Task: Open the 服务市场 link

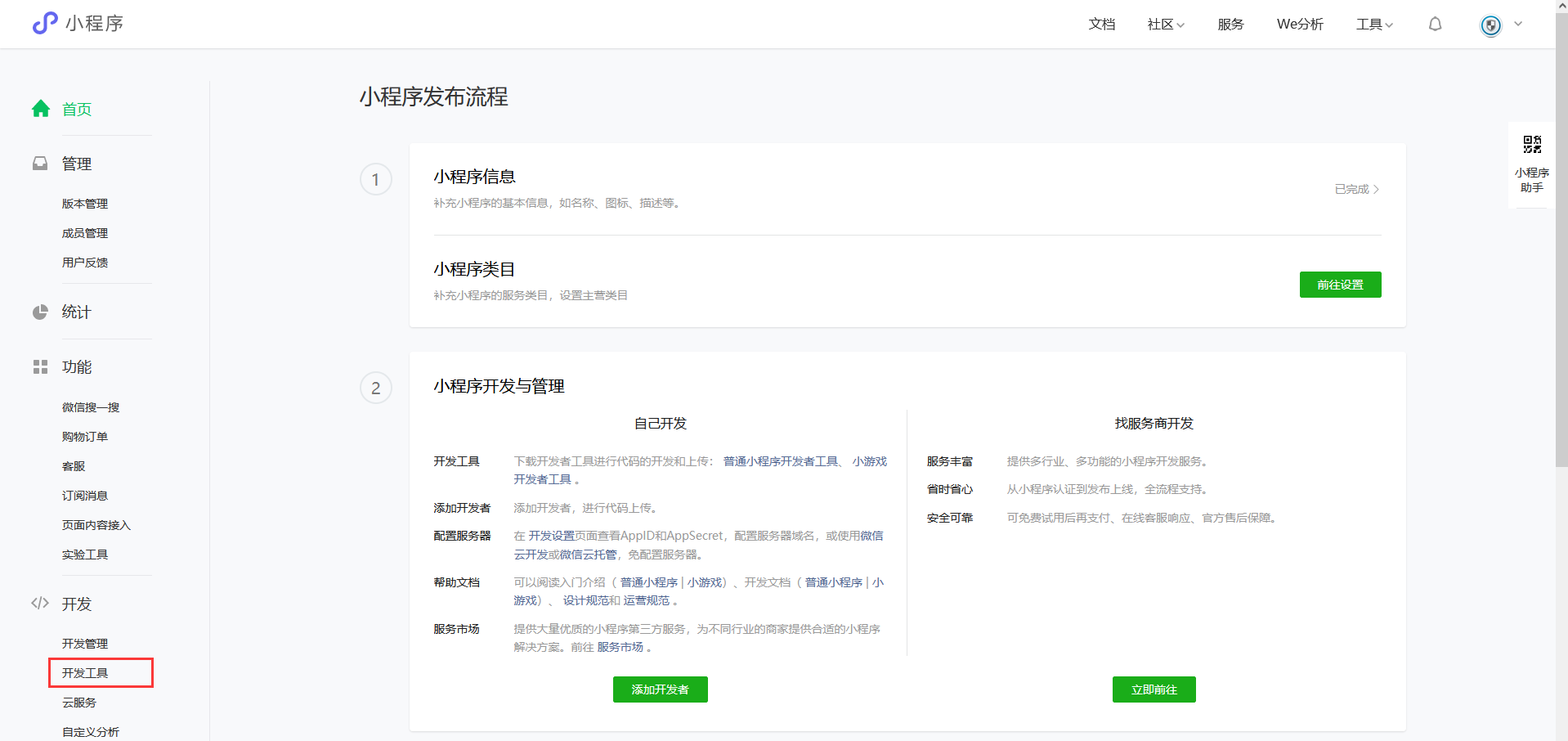Action: pos(620,647)
